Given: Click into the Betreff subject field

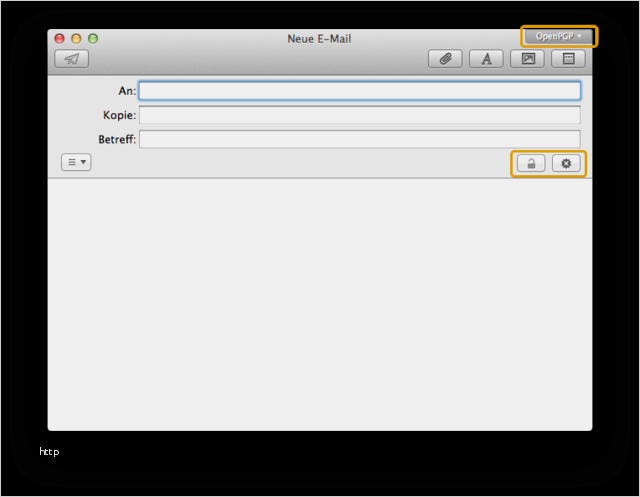Looking at the screenshot, I should [360, 139].
